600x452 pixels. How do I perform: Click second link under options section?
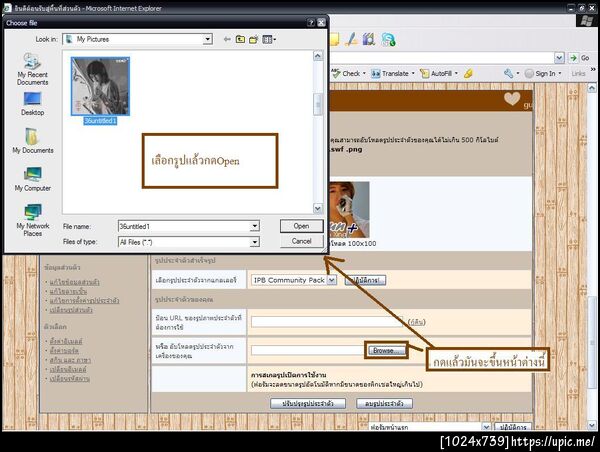(x=64, y=351)
